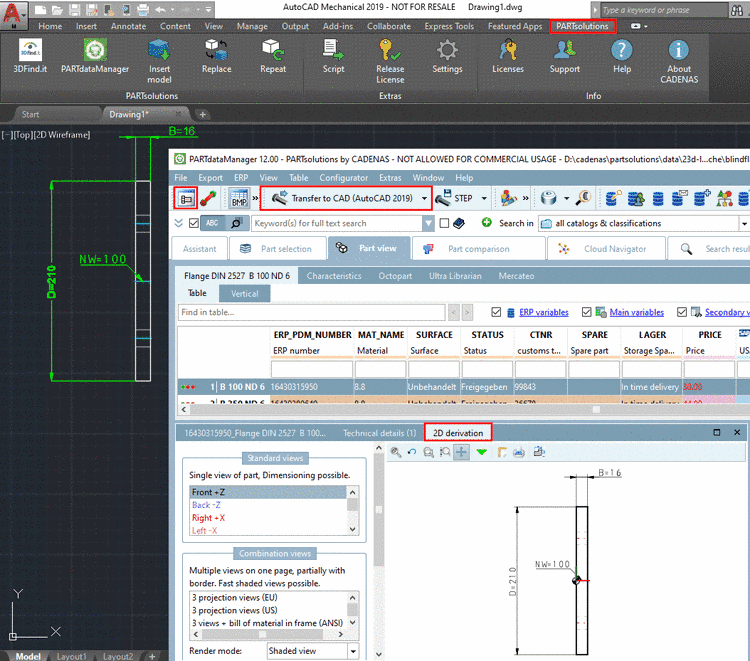Switch to the Part comparison tab

478,249
